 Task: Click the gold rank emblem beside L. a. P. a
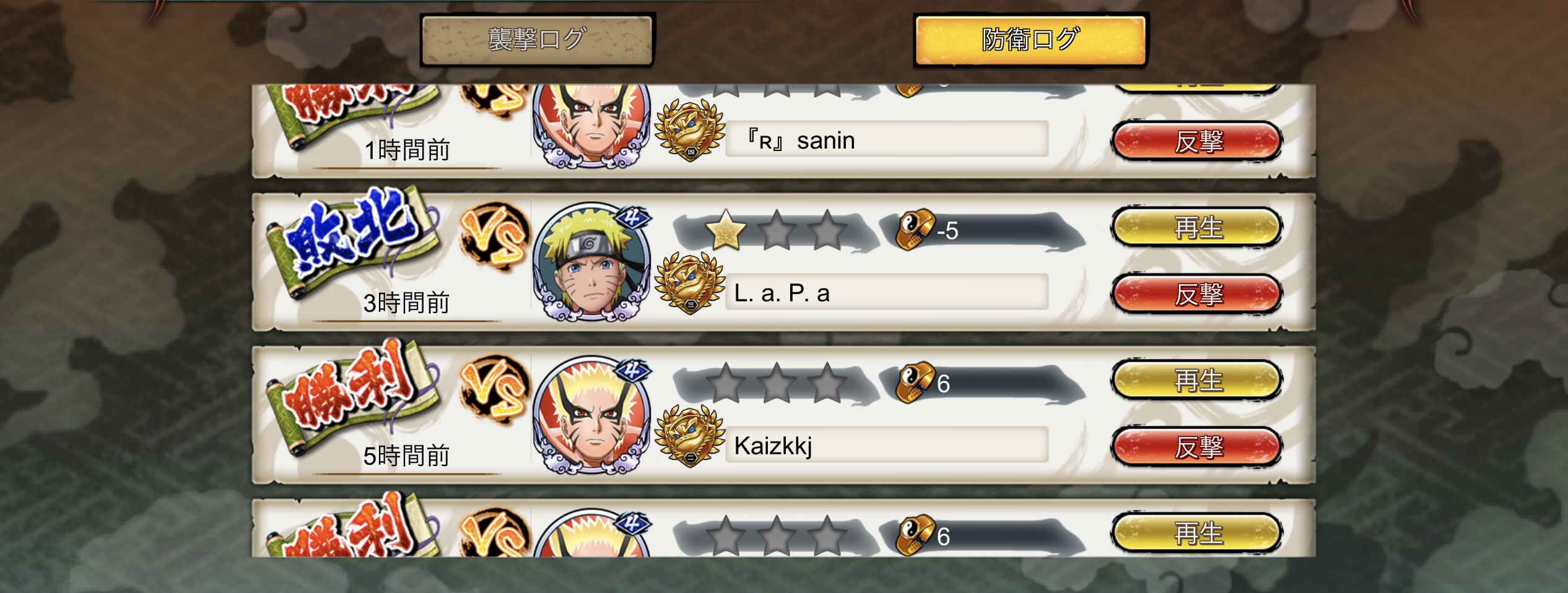click(689, 284)
